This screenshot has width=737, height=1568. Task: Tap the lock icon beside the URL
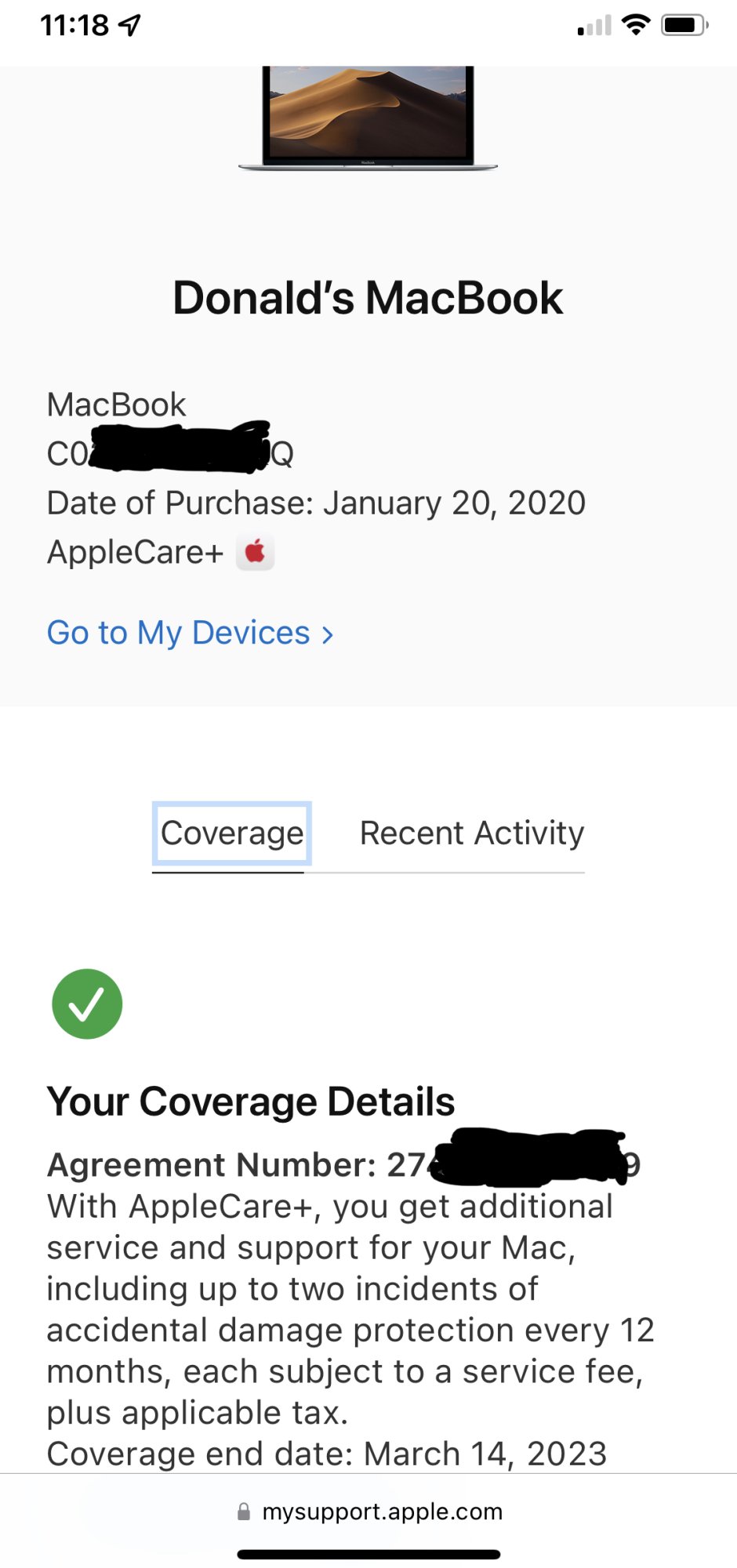pyautogui.click(x=244, y=1512)
